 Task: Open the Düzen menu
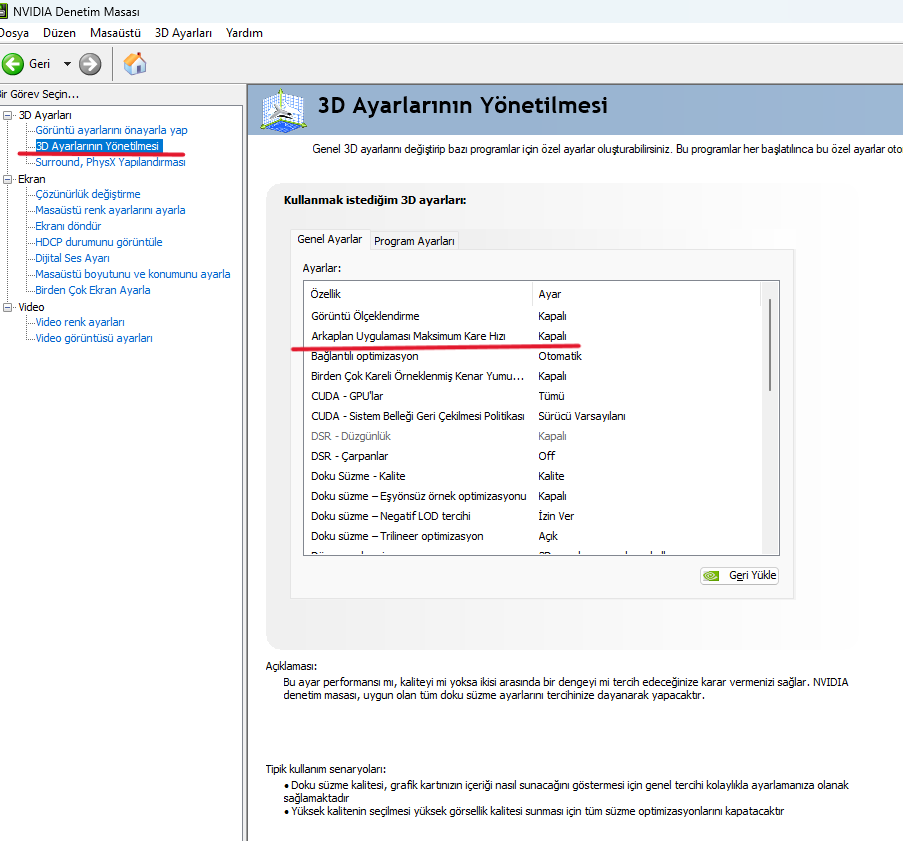59,33
